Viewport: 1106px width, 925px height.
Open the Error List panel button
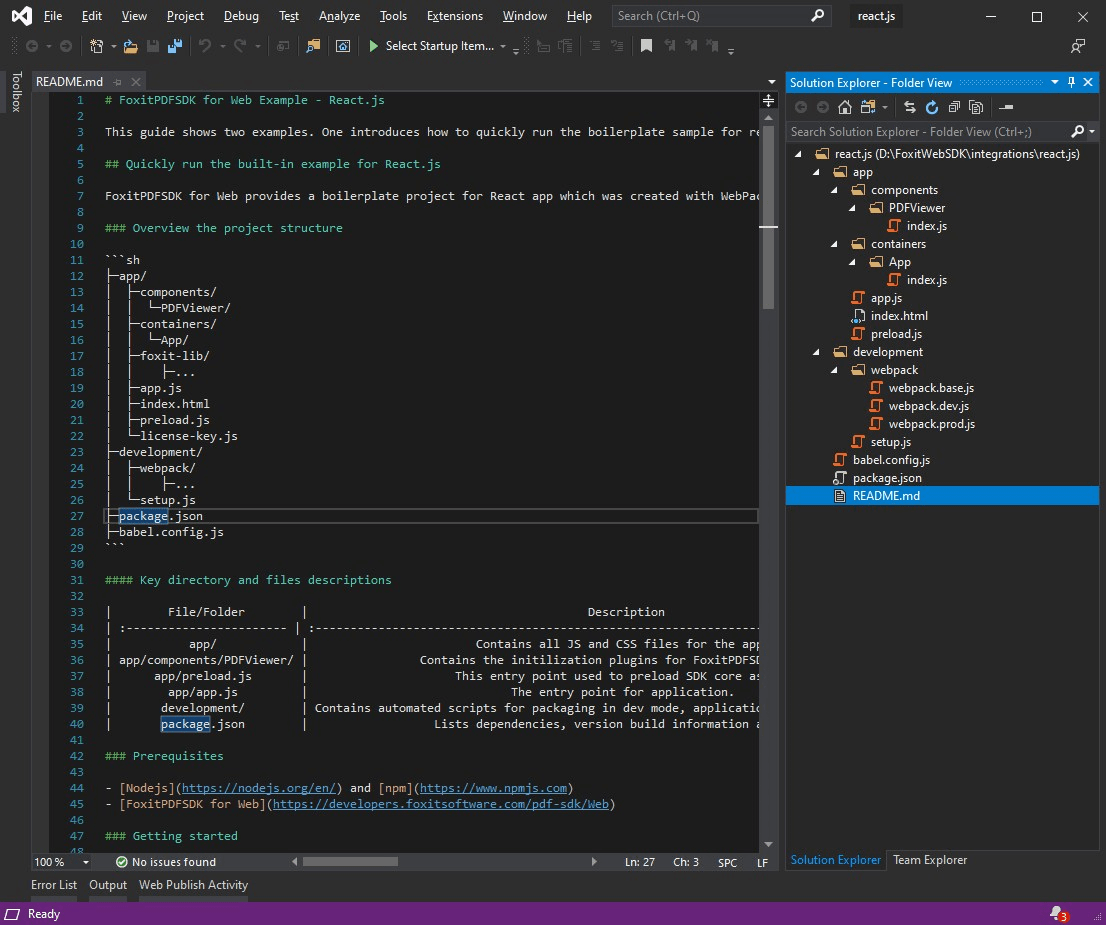tap(54, 885)
